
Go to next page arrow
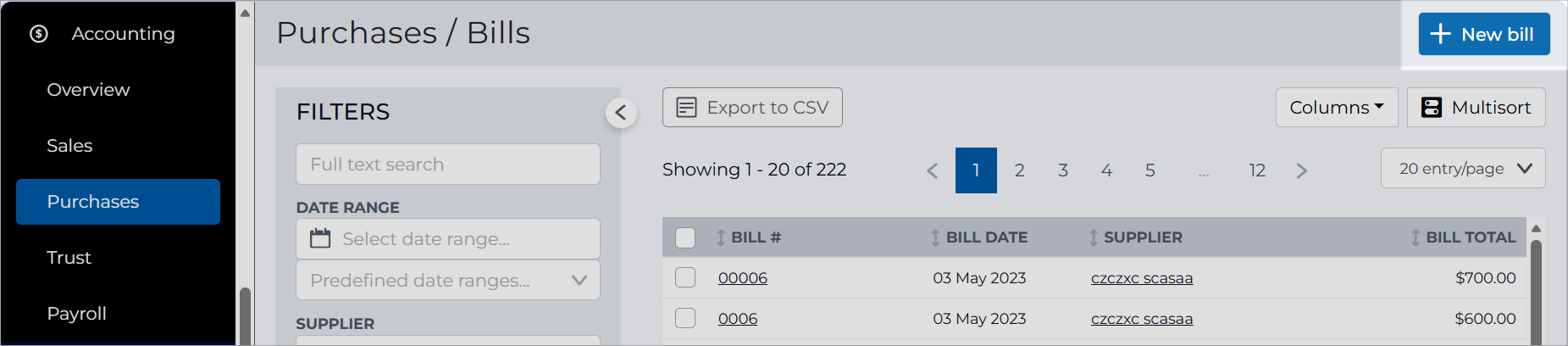[1301, 170]
